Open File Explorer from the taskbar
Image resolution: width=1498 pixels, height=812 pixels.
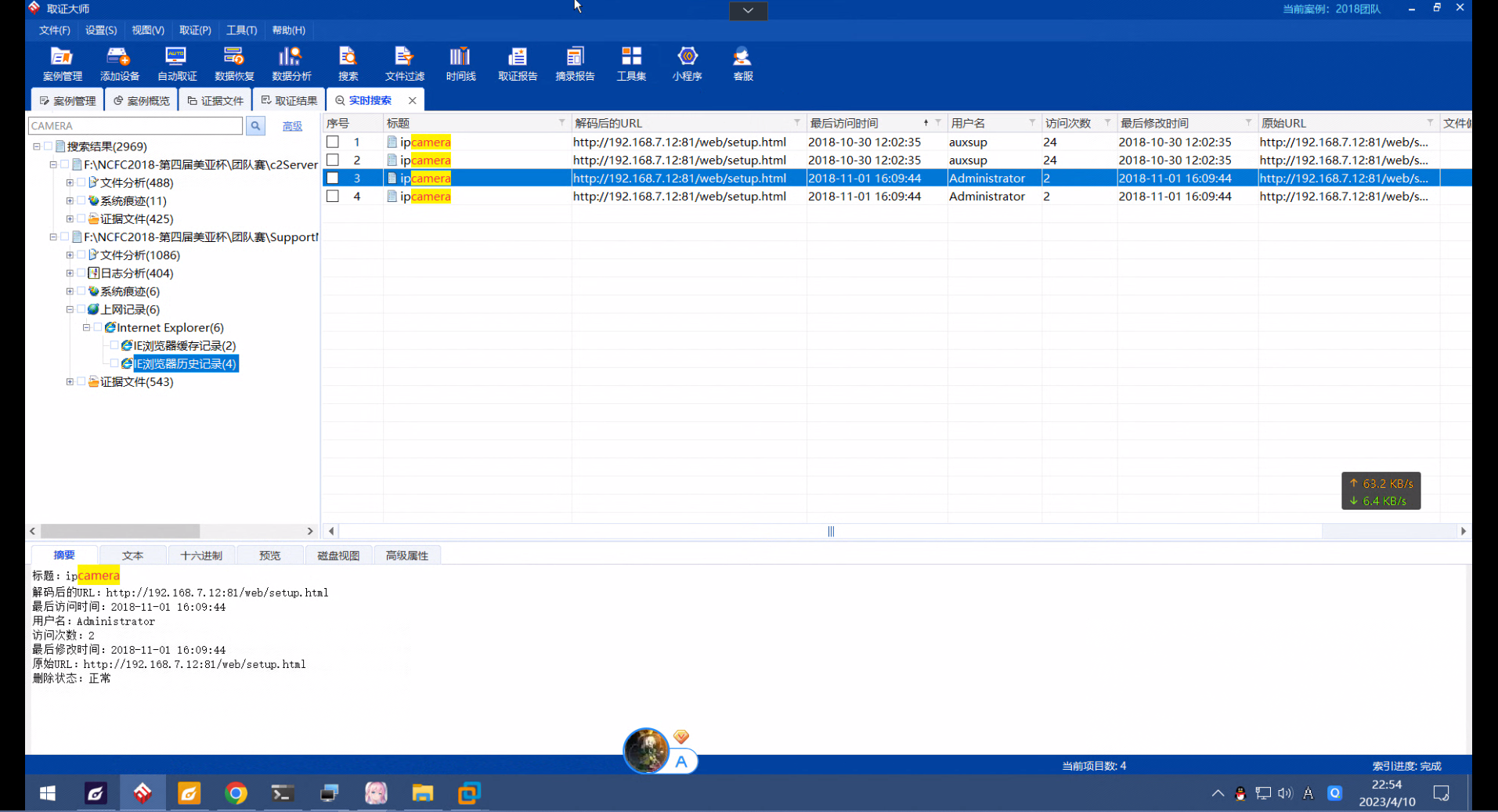click(x=423, y=793)
